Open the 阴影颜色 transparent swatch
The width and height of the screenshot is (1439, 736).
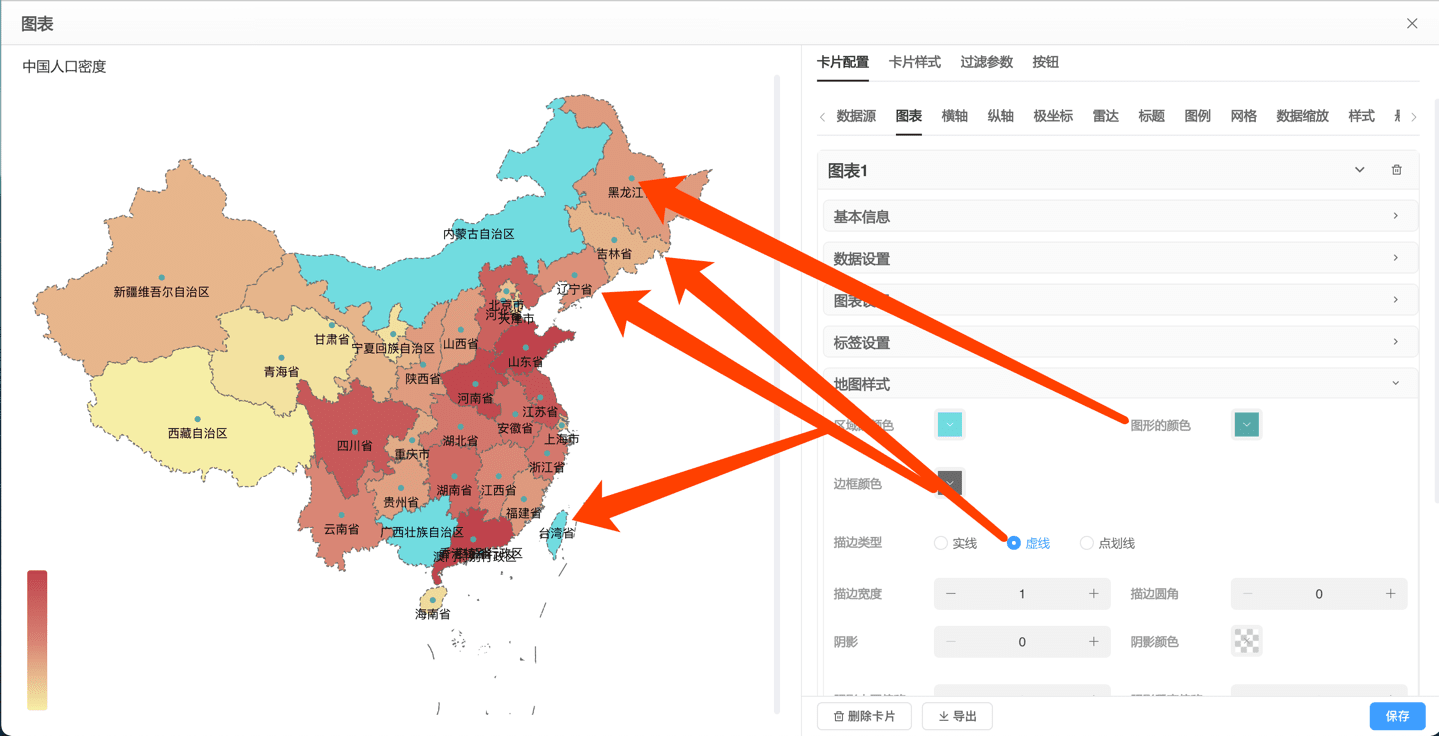click(x=1246, y=641)
